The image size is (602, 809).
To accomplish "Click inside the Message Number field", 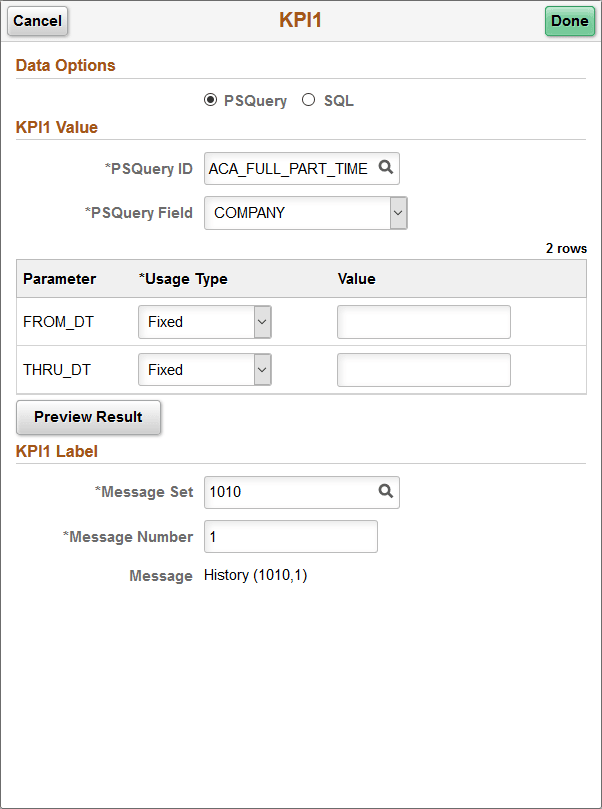I will pyautogui.click(x=290, y=536).
